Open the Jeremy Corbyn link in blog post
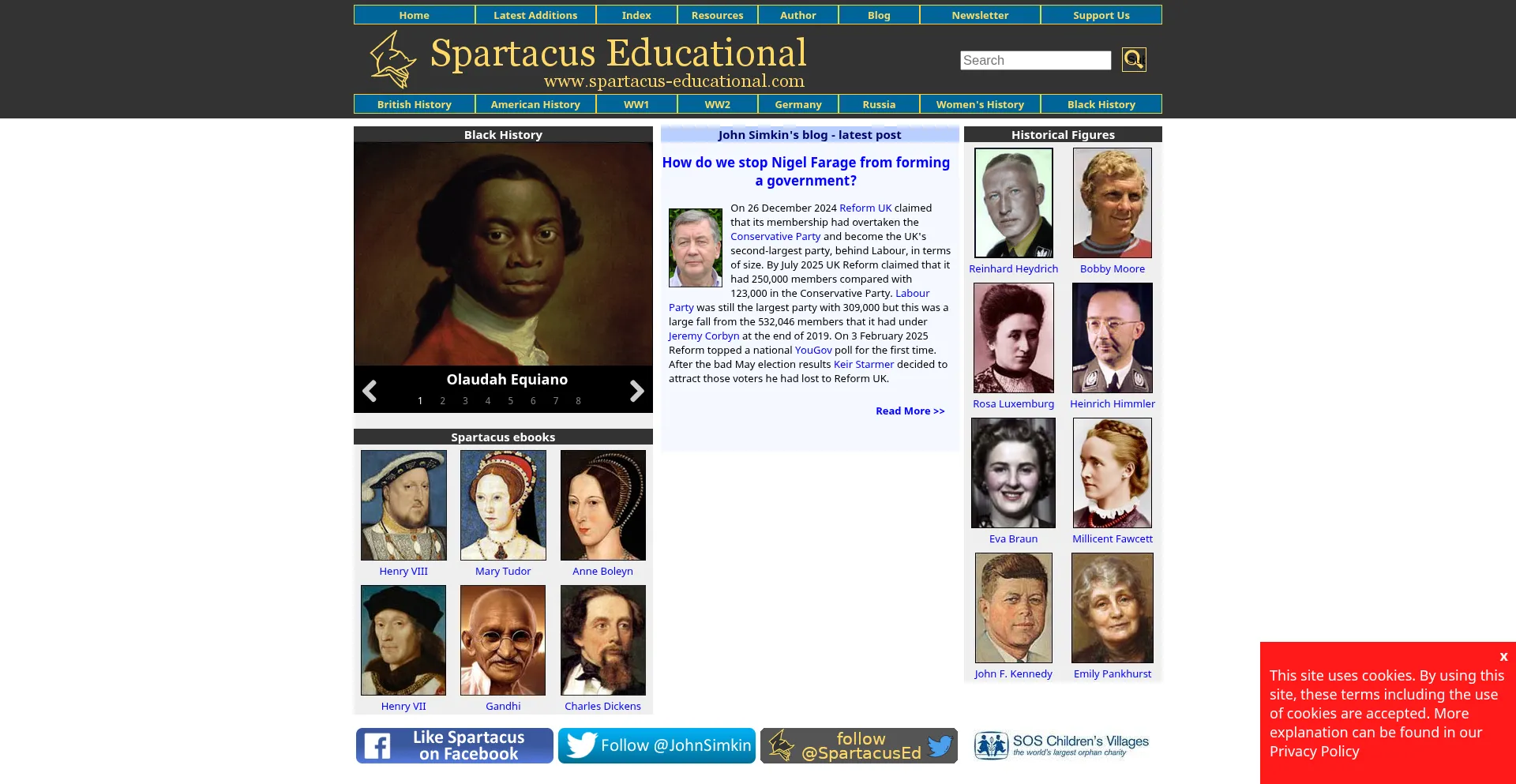This screenshot has width=1516, height=784. tap(704, 336)
